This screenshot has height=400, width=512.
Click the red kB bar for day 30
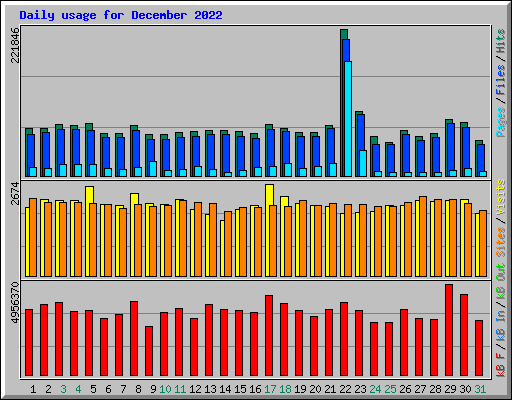pyautogui.click(x=464, y=335)
